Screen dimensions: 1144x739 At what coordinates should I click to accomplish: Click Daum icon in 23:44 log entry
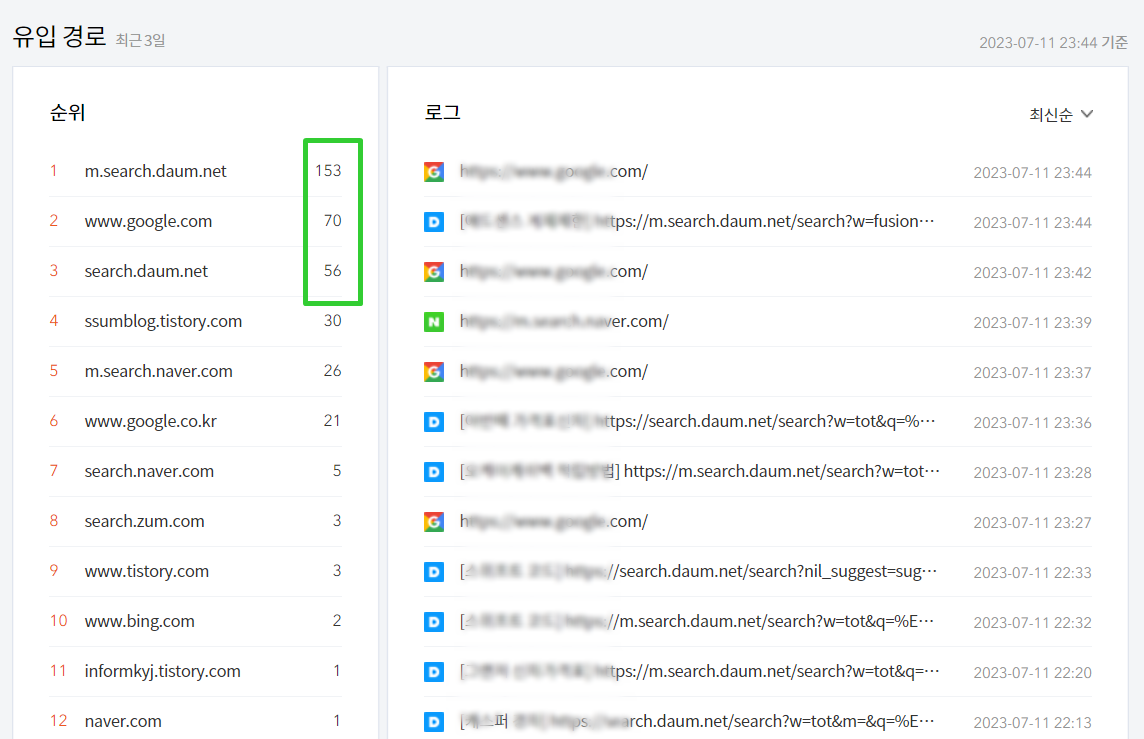click(434, 222)
